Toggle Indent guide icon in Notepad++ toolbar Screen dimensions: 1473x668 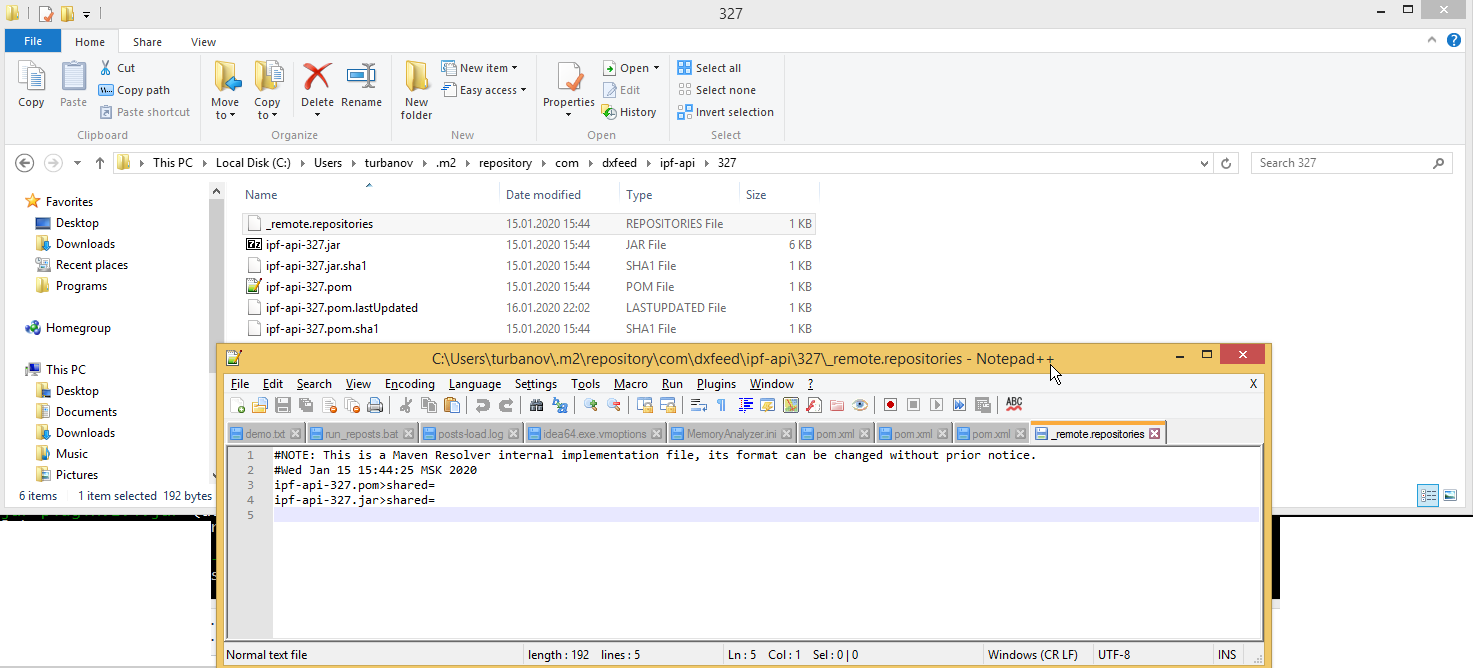[x=745, y=405]
